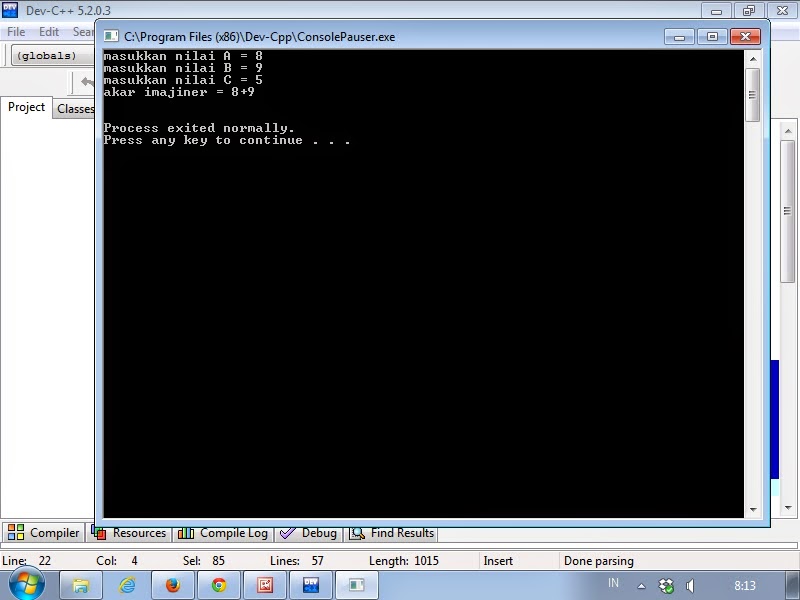This screenshot has width=800, height=600.
Task: Click the Insert status bar indicator
Action: pyautogui.click(x=498, y=561)
